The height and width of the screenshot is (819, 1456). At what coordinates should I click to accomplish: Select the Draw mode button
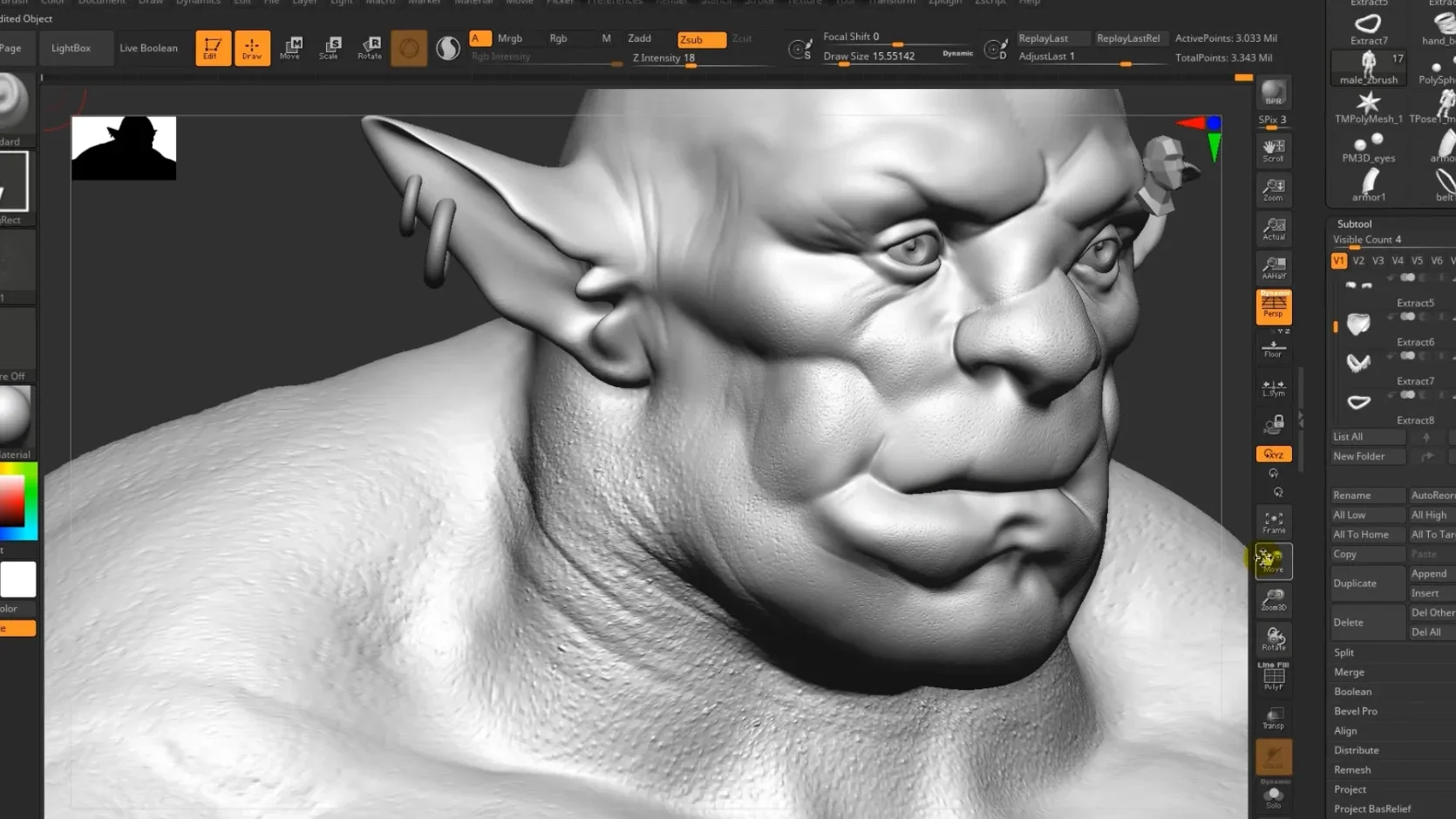[x=252, y=48]
